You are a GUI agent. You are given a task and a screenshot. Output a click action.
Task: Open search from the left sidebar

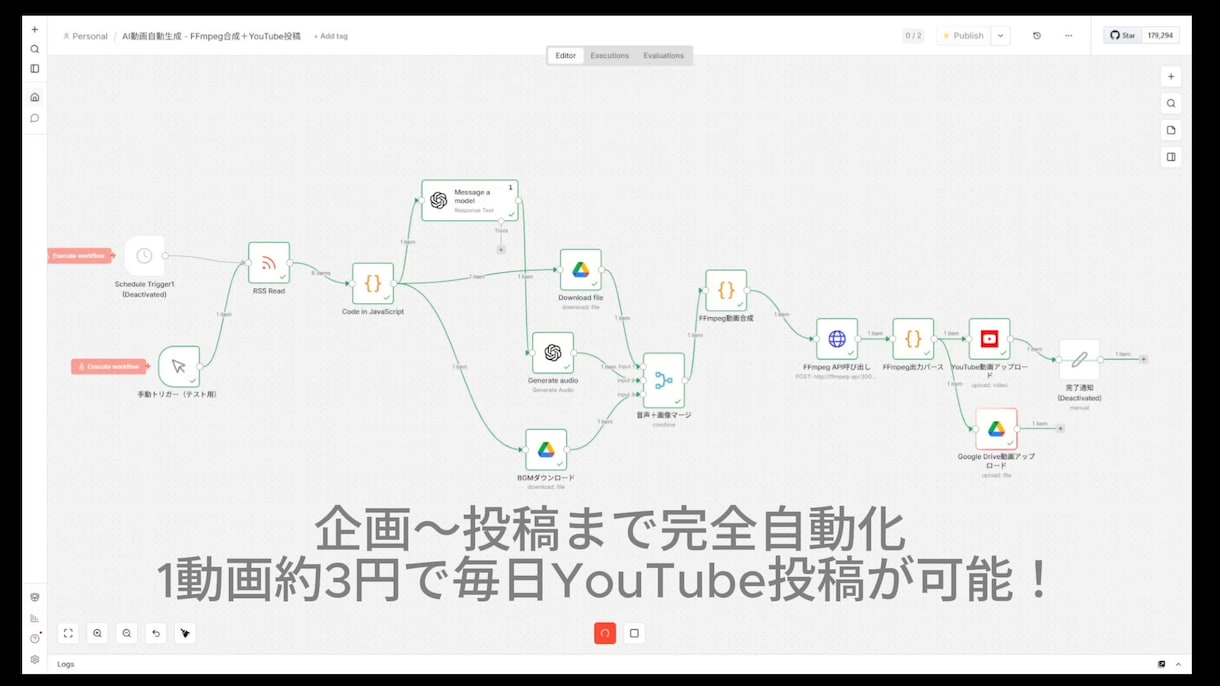tap(35, 49)
